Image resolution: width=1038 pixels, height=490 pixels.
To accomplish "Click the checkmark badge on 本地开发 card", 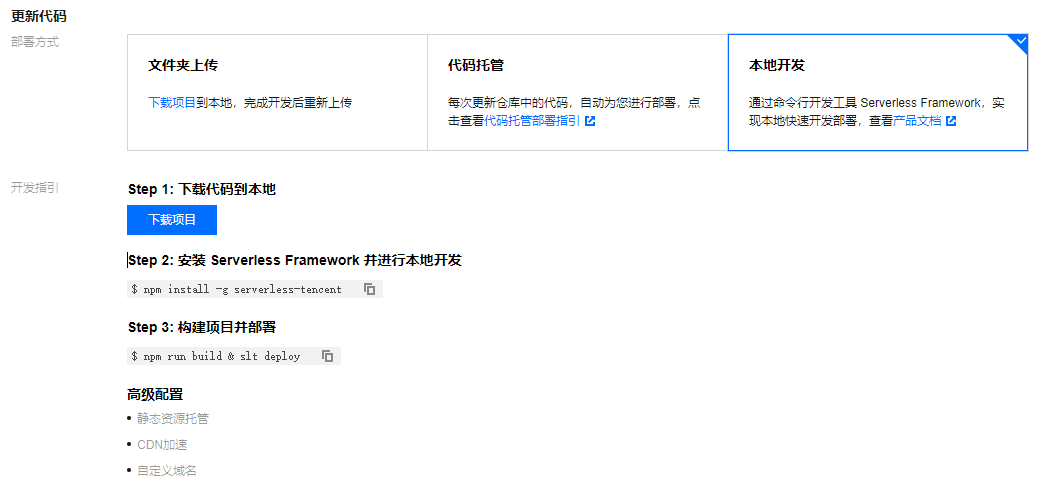I will (x=1019, y=42).
